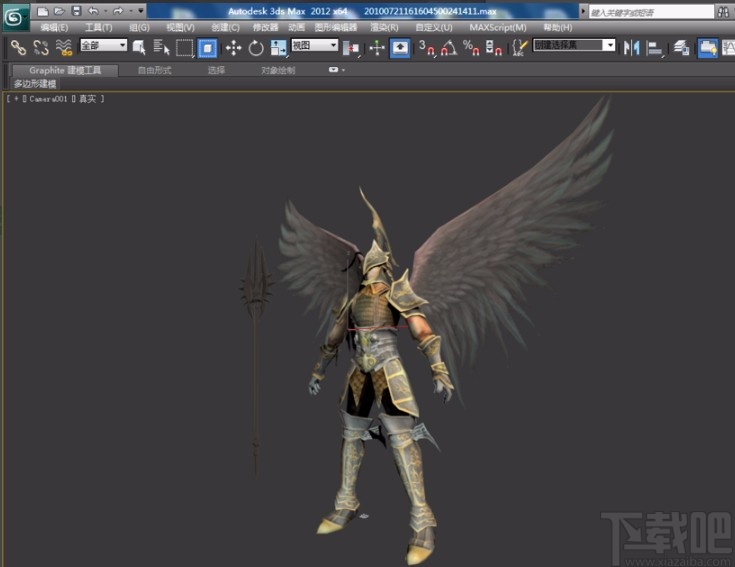Choose the Rectangular Selection Region tool
This screenshot has height=567, width=735.
coord(185,48)
